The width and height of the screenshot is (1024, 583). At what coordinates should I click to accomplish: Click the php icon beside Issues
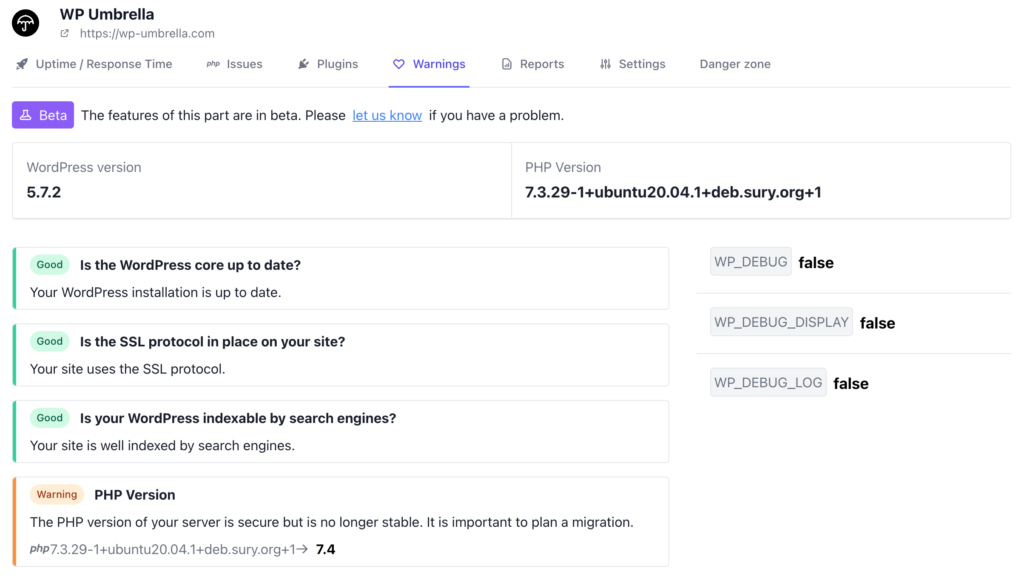pos(213,64)
